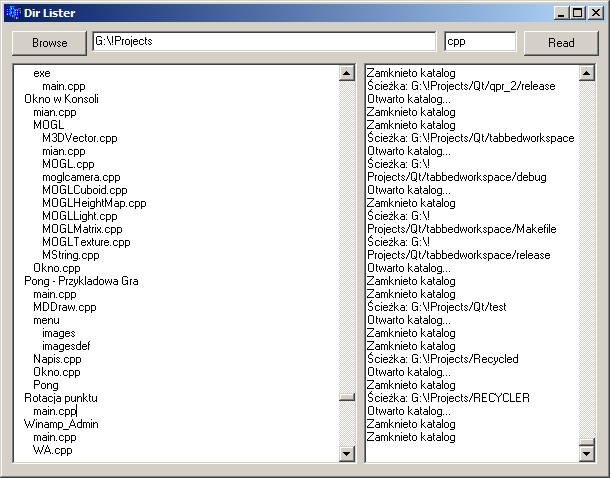
Task: Select the Okno w Konsoli entry
Action: tap(61, 99)
